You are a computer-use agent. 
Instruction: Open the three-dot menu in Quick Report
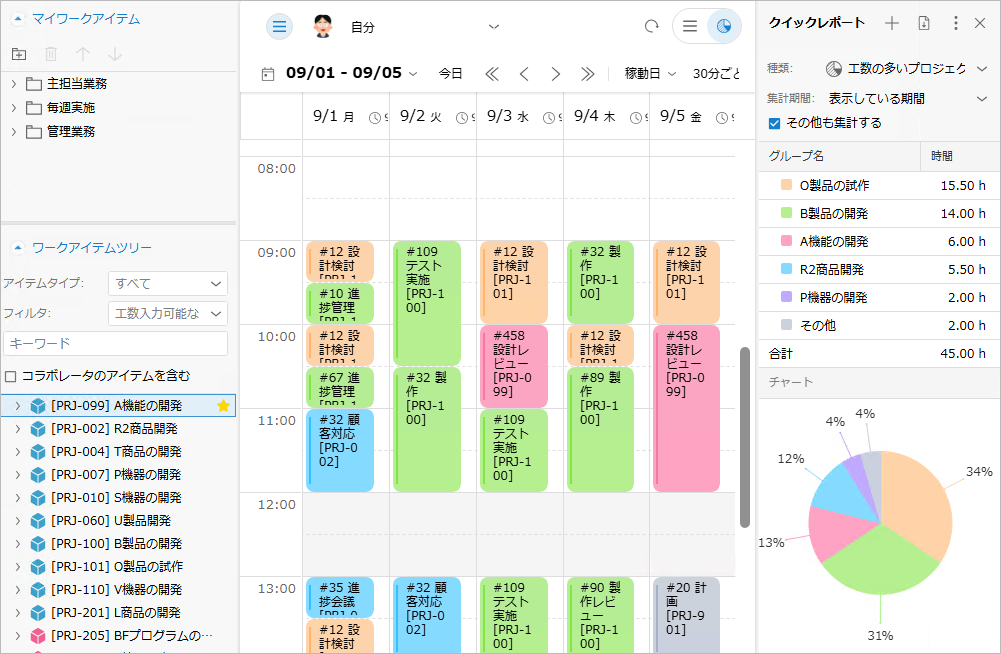tap(955, 23)
